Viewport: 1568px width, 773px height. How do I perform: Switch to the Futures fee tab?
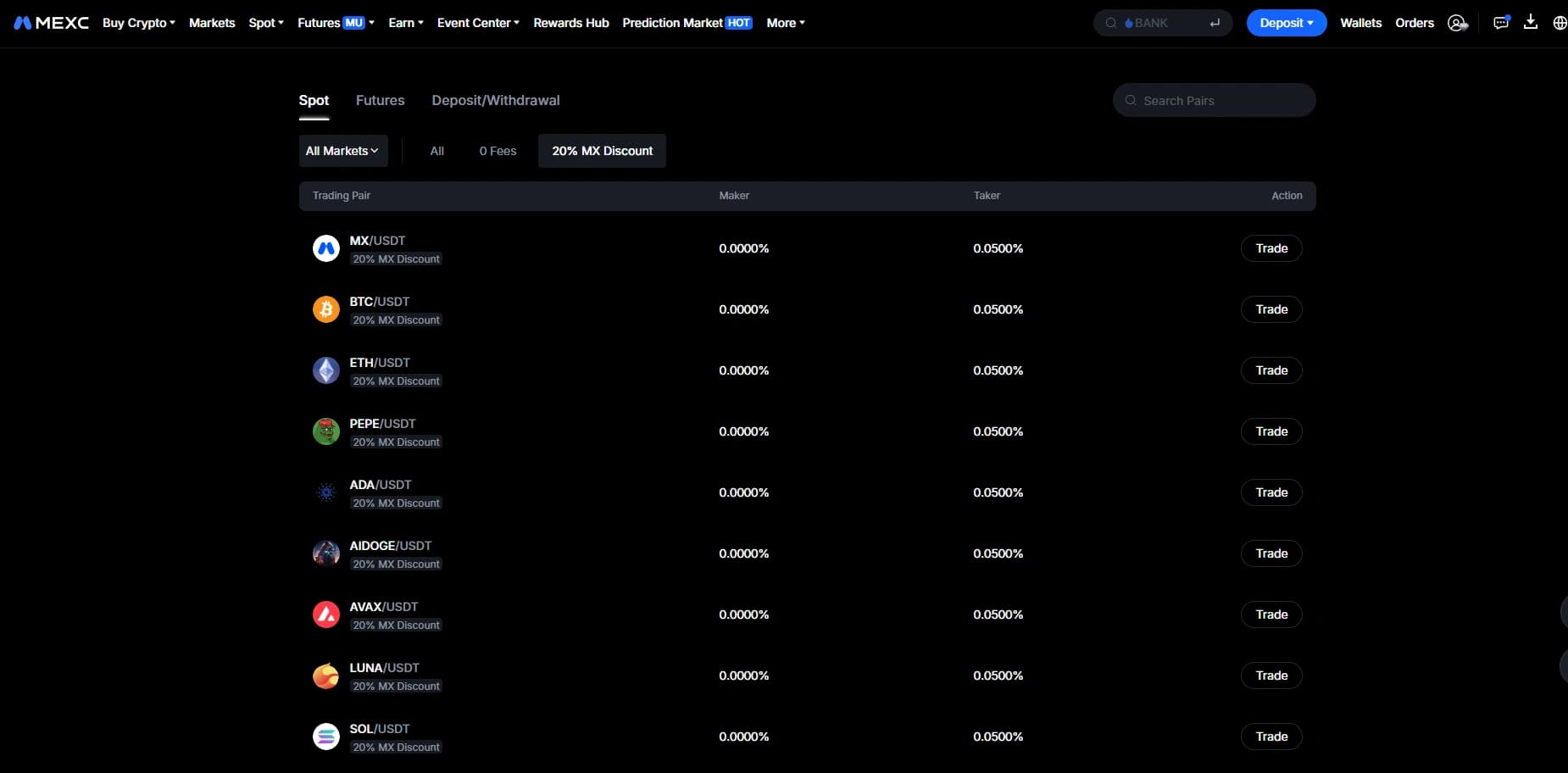[381, 101]
